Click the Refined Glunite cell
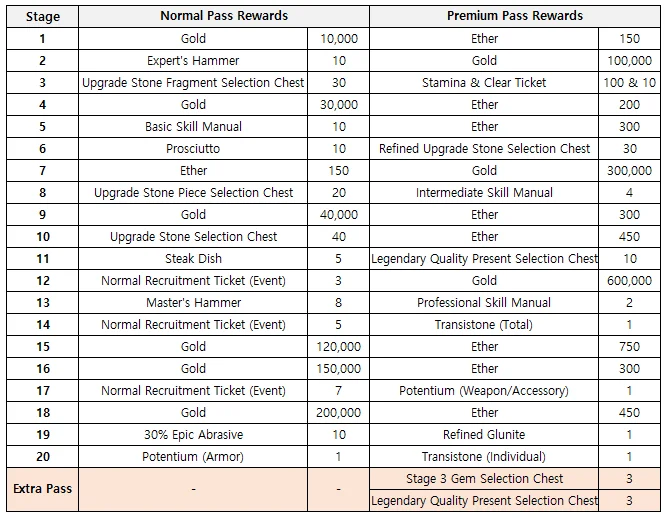The image size is (667, 518). [x=485, y=434]
